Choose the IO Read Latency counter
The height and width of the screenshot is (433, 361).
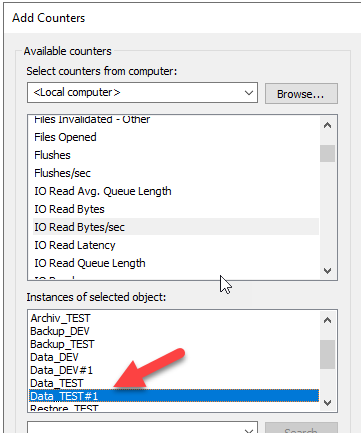coord(75,245)
